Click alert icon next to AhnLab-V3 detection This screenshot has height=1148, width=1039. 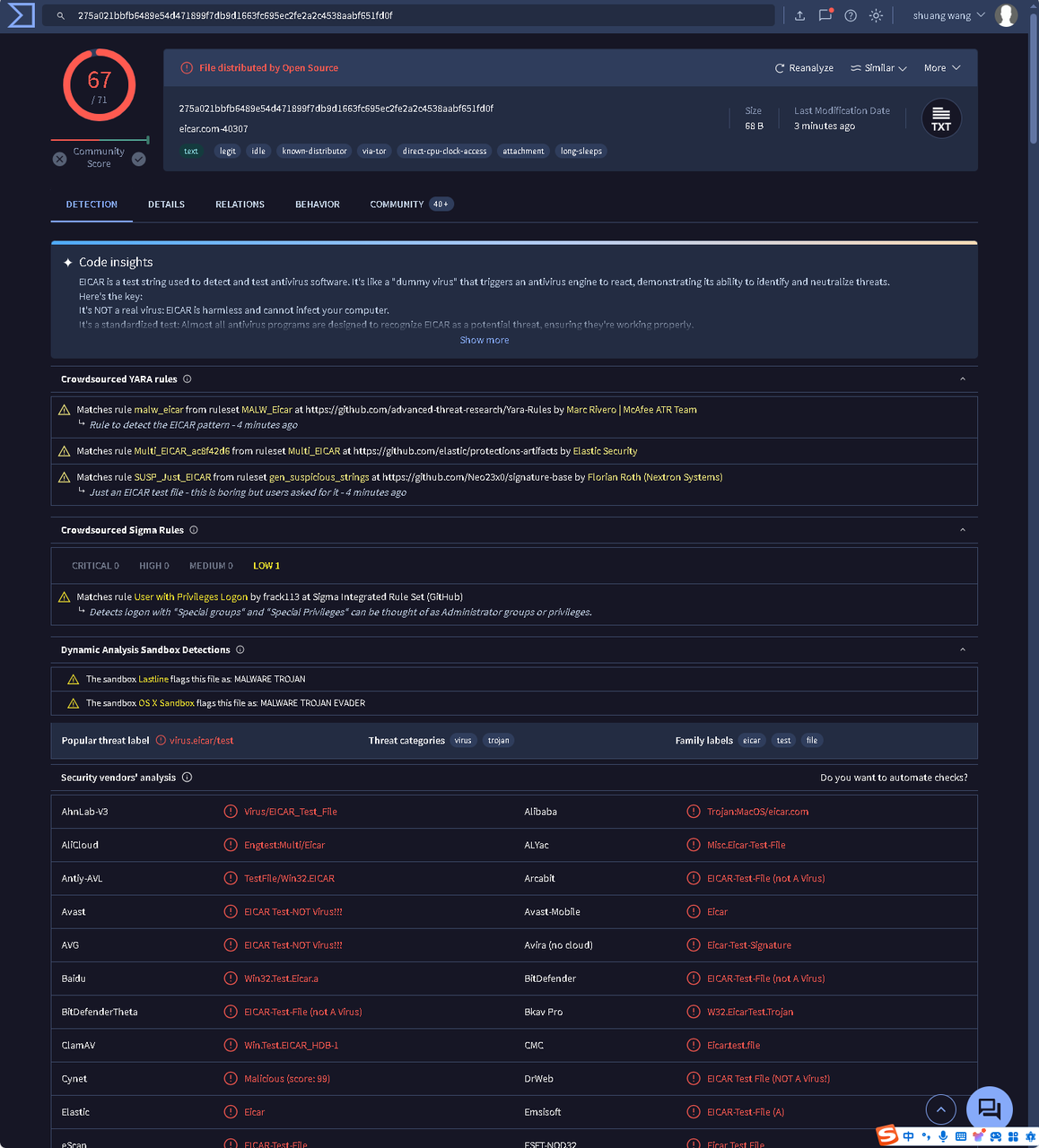coord(231,812)
